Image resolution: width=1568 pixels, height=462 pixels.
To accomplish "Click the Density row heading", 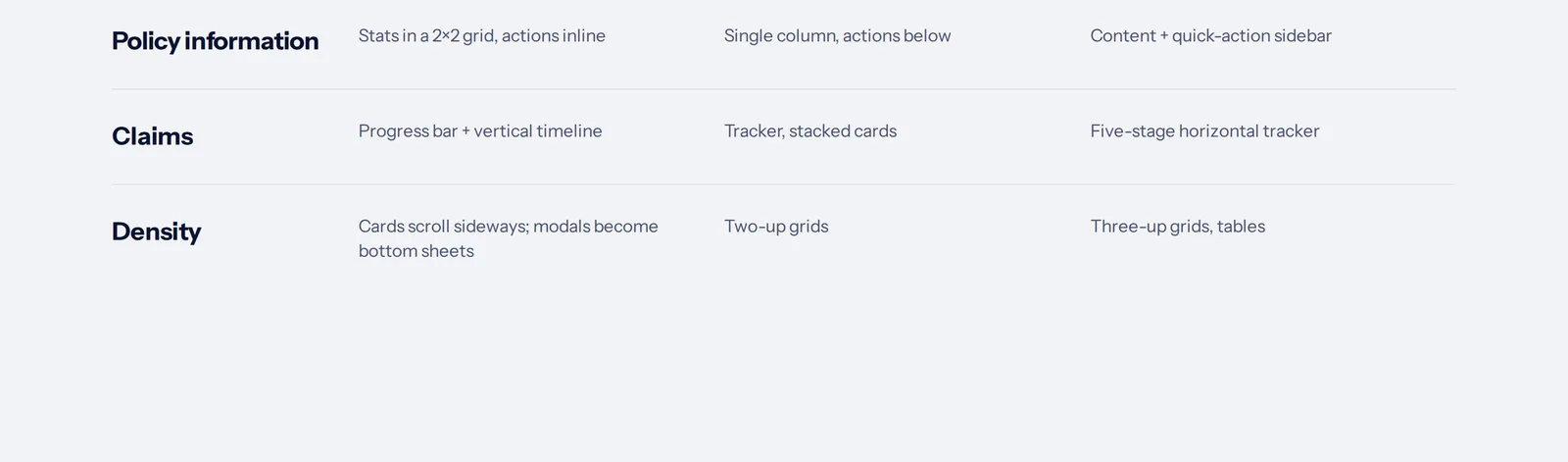I will click(156, 231).
